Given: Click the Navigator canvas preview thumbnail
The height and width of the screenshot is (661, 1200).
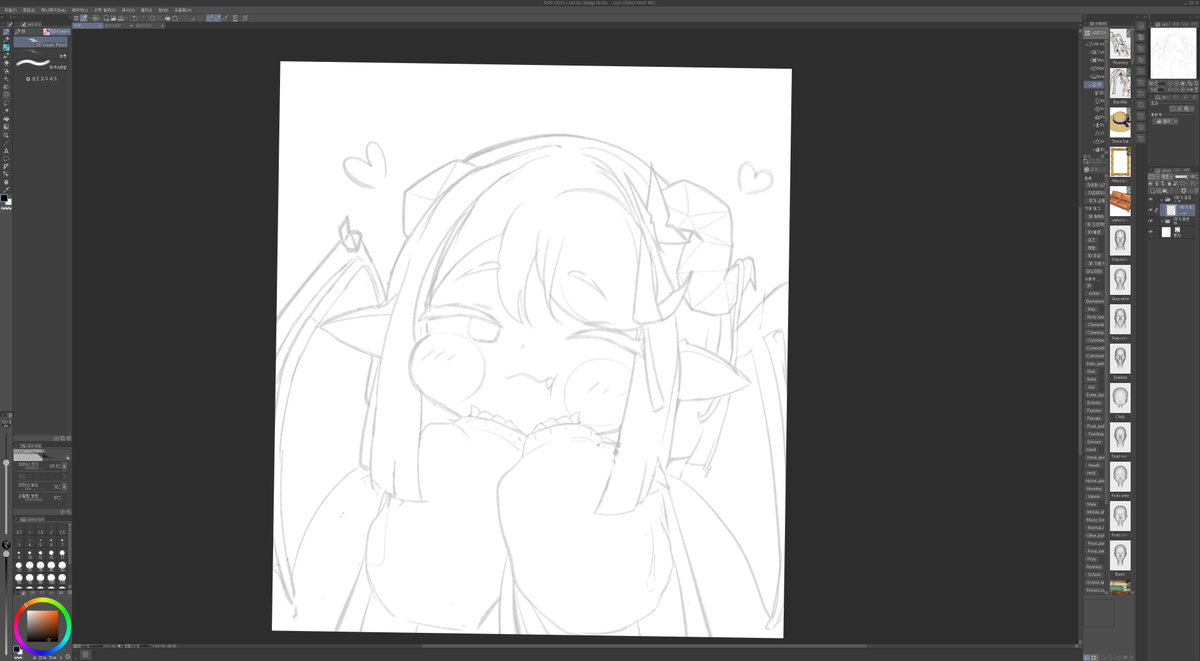Looking at the screenshot, I should coord(1173,53).
